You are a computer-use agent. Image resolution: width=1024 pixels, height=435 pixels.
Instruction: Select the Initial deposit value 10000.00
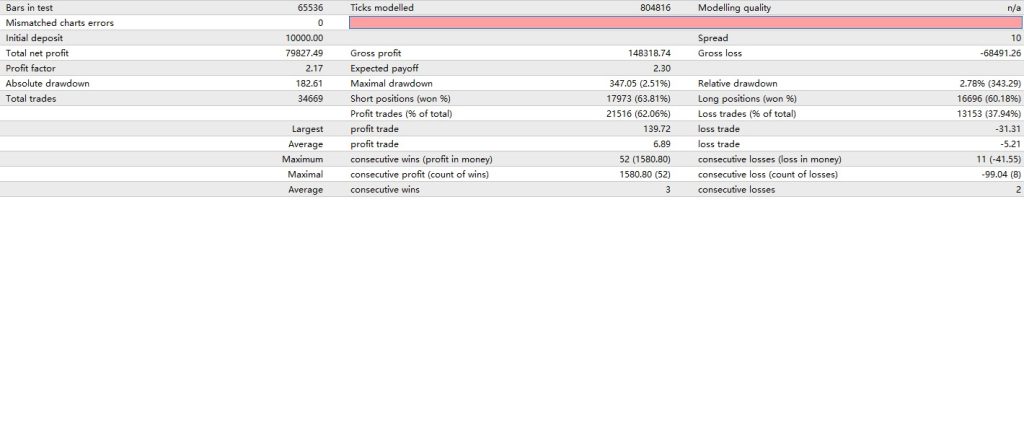click(303, 38)
